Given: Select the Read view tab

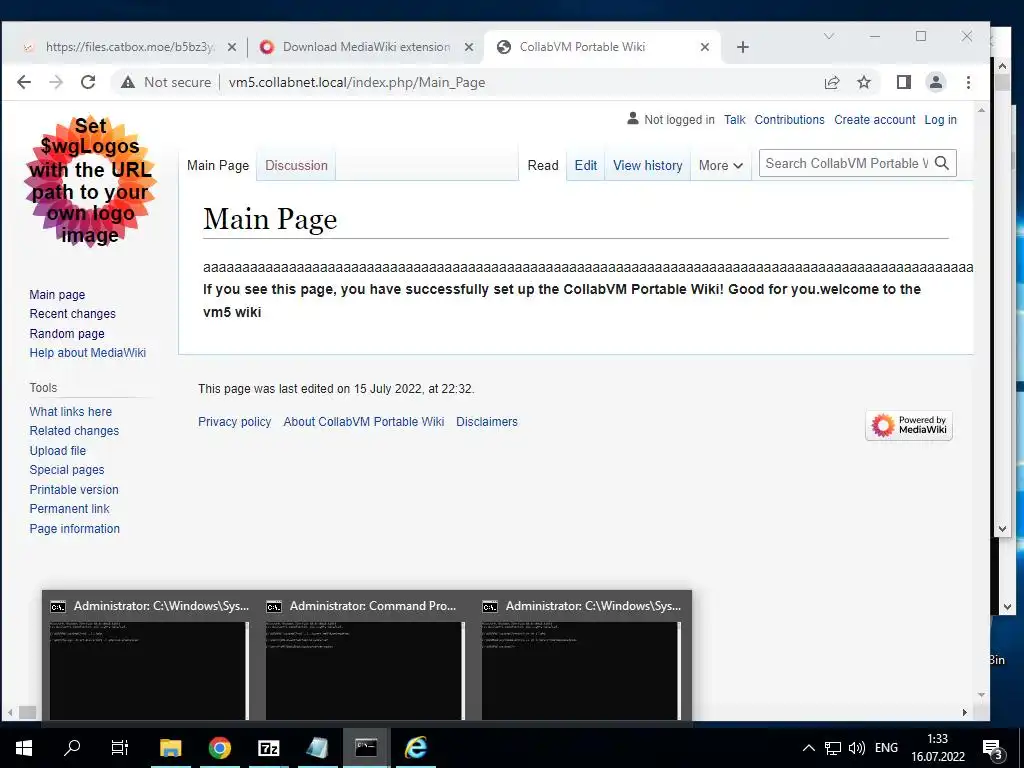Looking at the screenshot, I should point(543,166).
